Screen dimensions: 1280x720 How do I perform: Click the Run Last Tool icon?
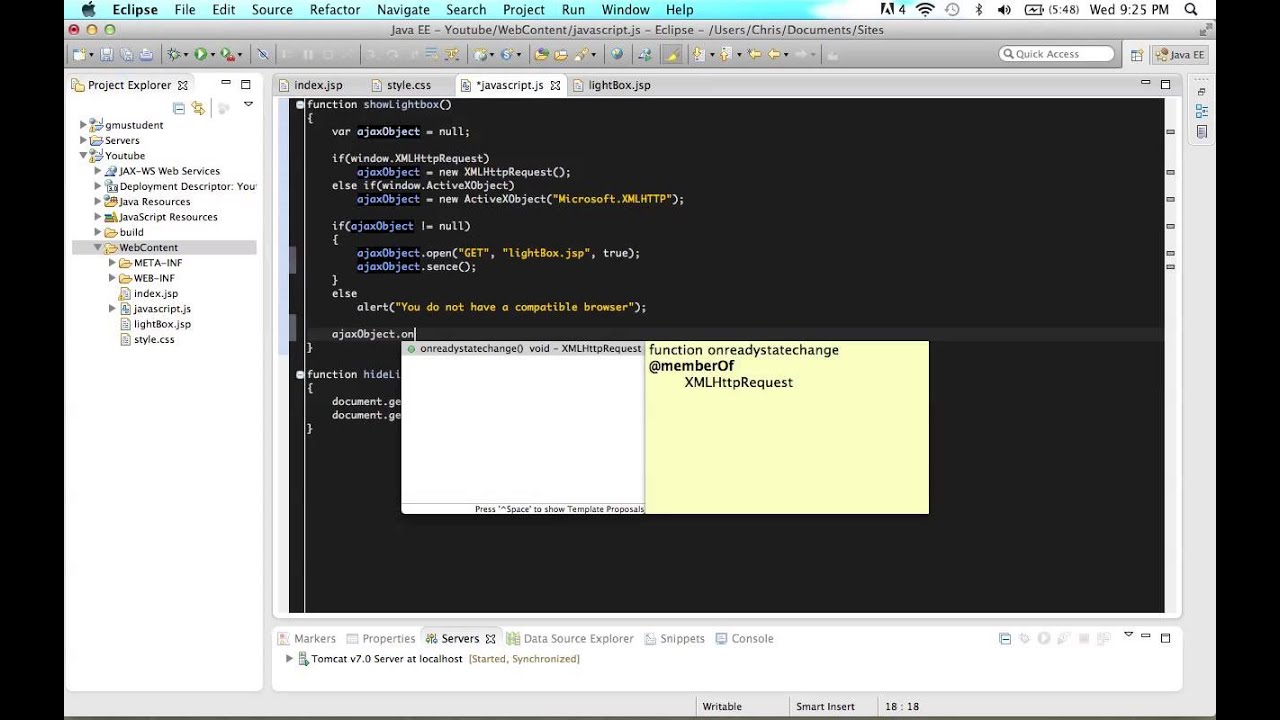(x=227, y=54)
